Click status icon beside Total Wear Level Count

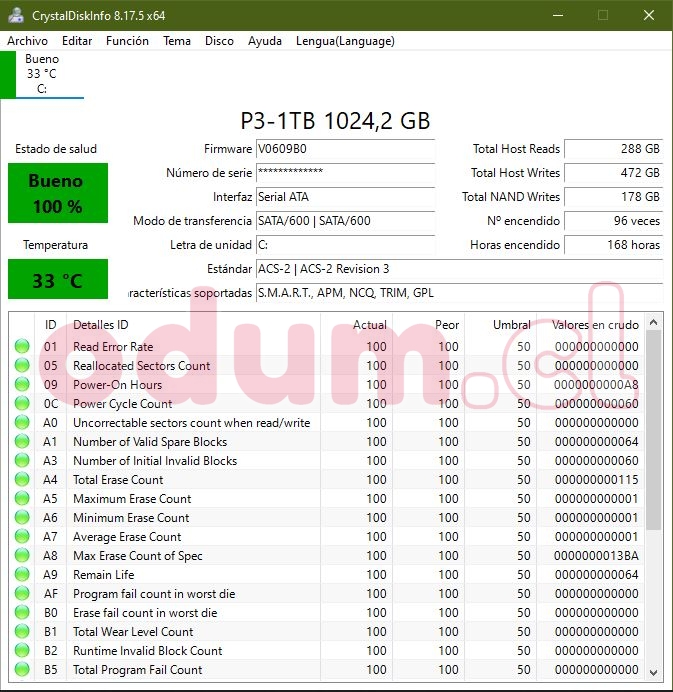(x=22, y=632)
